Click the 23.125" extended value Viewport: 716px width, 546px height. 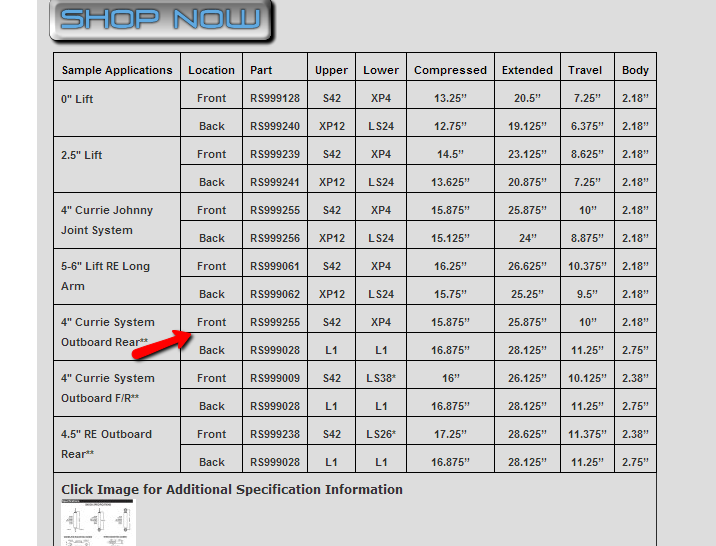527,154
